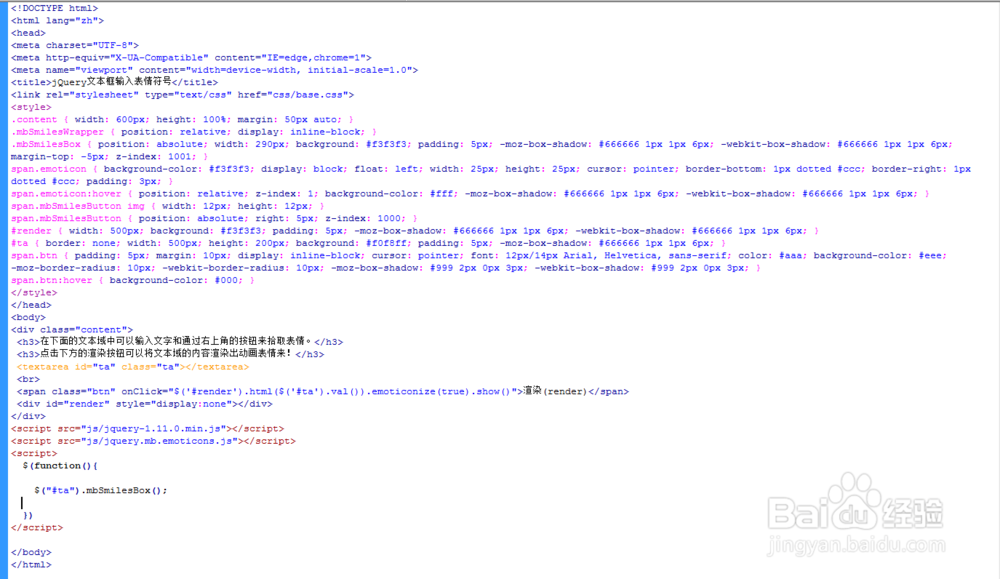1000x579 pixels.
Task: Click the jquery-1.11.0.min.js script line
Action: click(147, 429)
